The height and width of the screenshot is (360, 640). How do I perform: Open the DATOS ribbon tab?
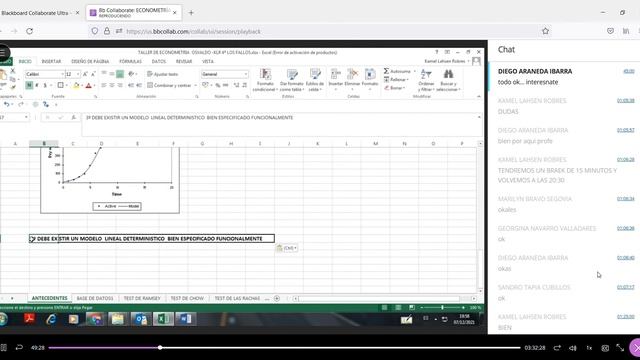pyautogui.click(x=159, y=62)
